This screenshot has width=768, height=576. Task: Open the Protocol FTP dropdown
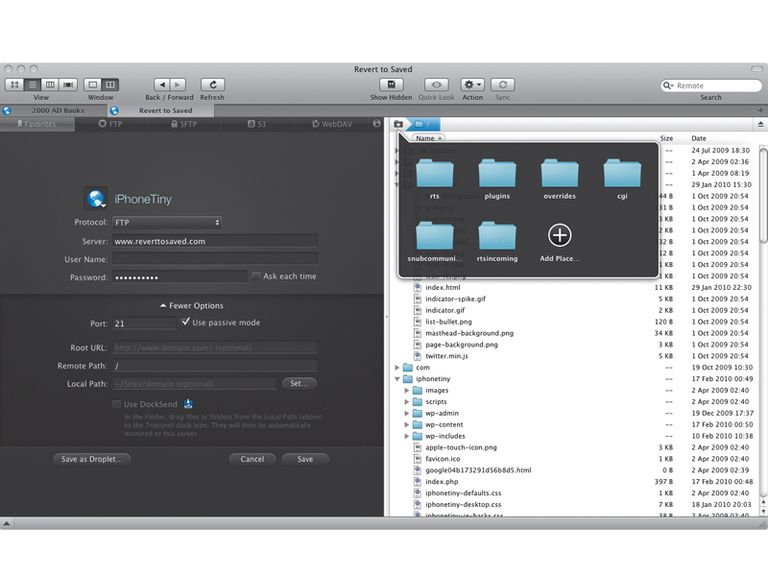tap(167, 222)
